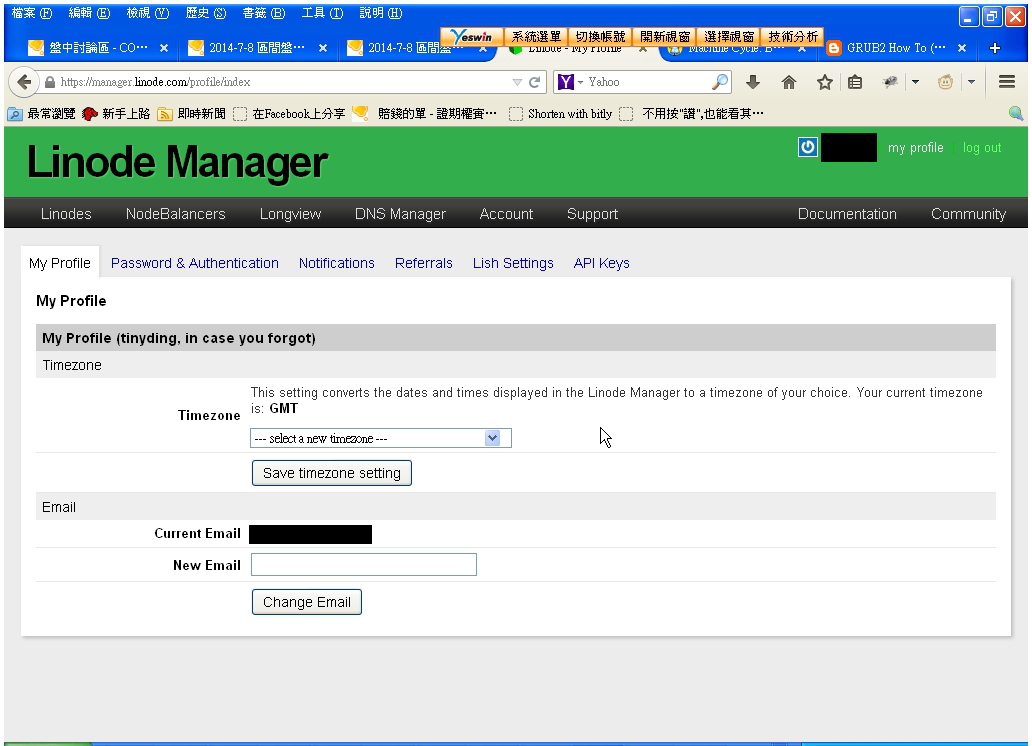Open 最常瀏覽 bookmark folder
Viewport: 1032px width, 746px height.
[x=41, y=114]
